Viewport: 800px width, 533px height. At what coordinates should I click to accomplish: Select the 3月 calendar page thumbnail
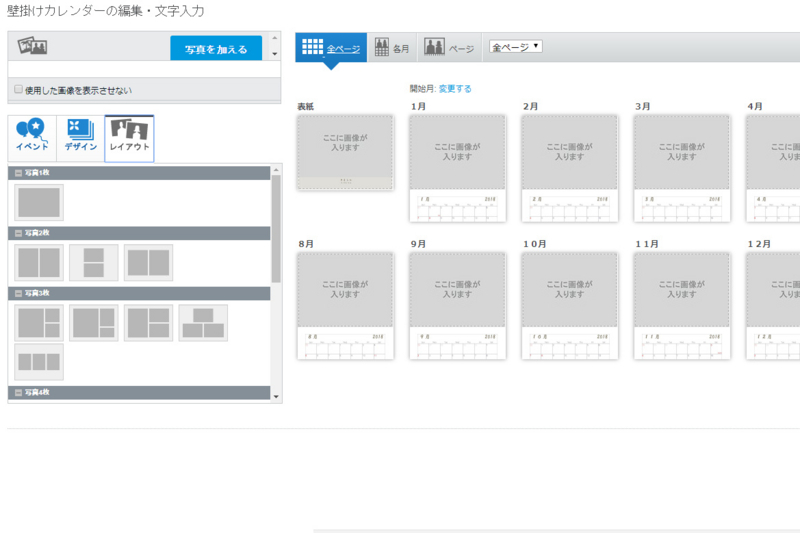(682, 168)
